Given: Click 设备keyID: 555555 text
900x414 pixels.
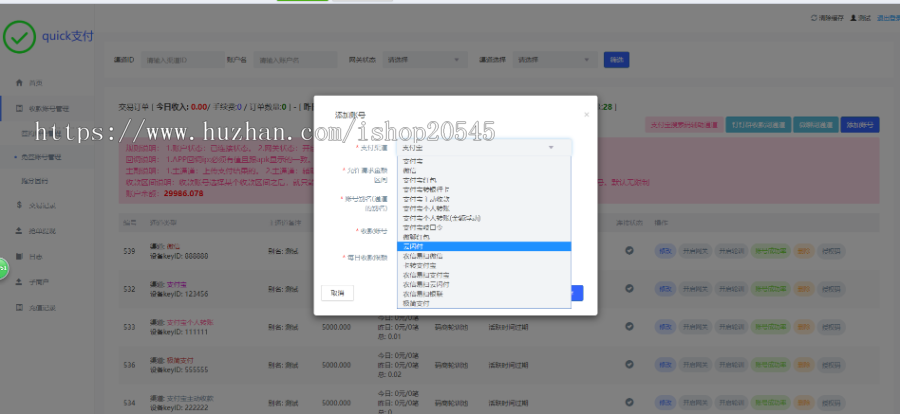Looking at the screenshot, I should click(179, 370).
